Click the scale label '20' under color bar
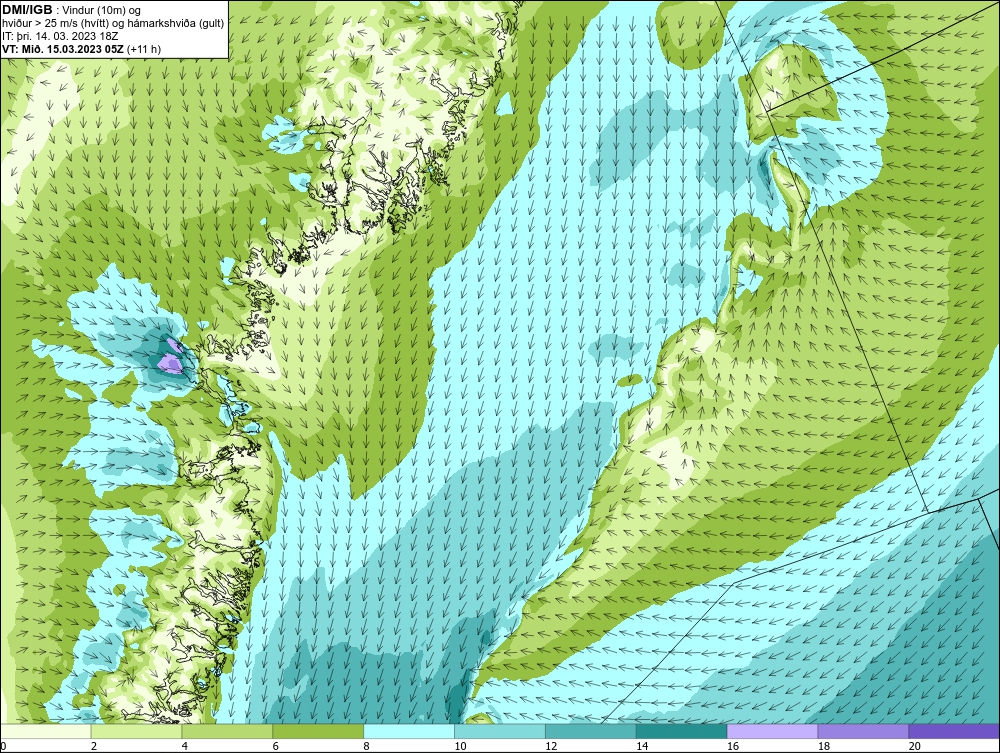1000x753 pixels. 915,746
